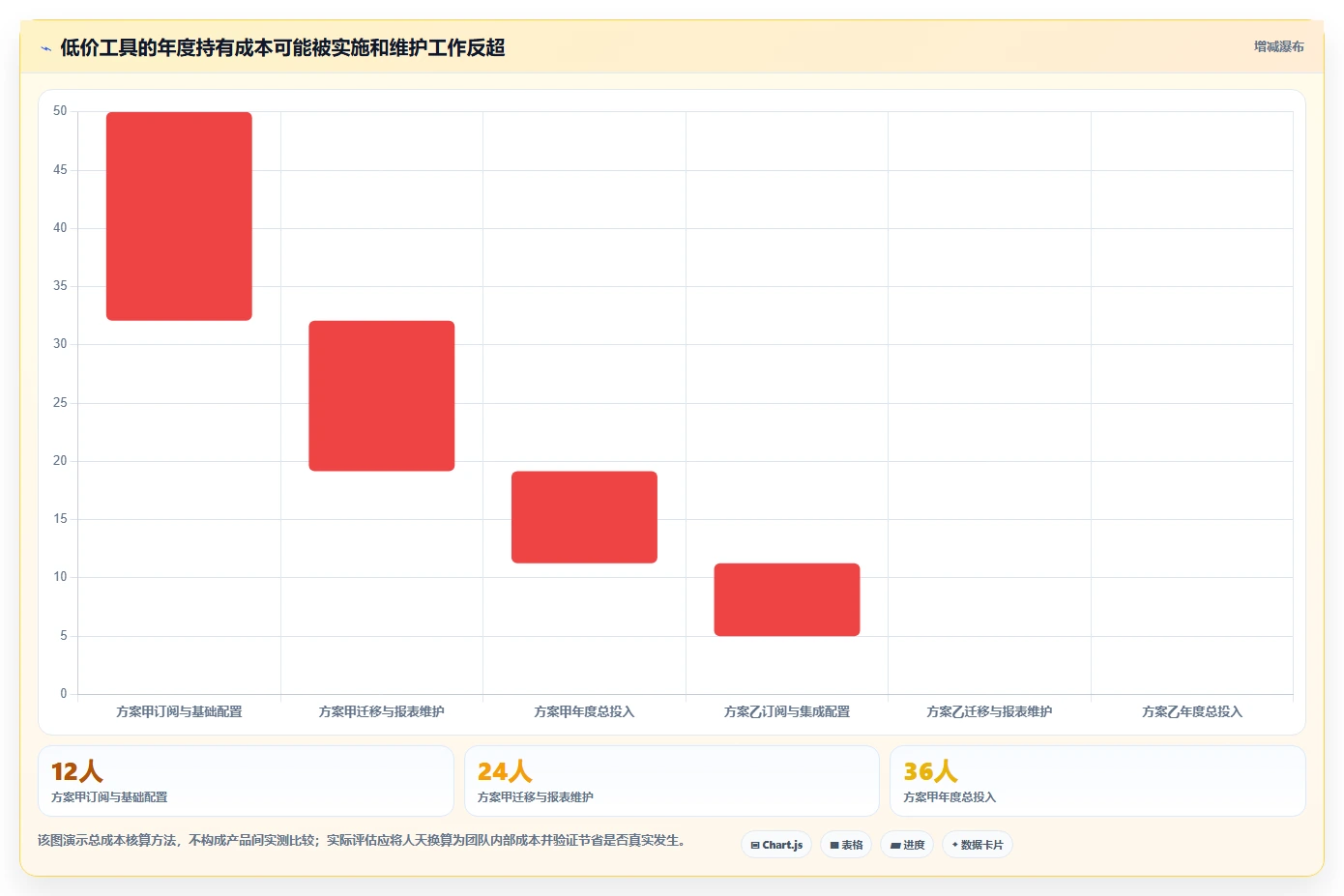Click the chart title 低价工具的年度持有成本…
The height and width of the screenshot is (896, 1344).
pos(282,47)
